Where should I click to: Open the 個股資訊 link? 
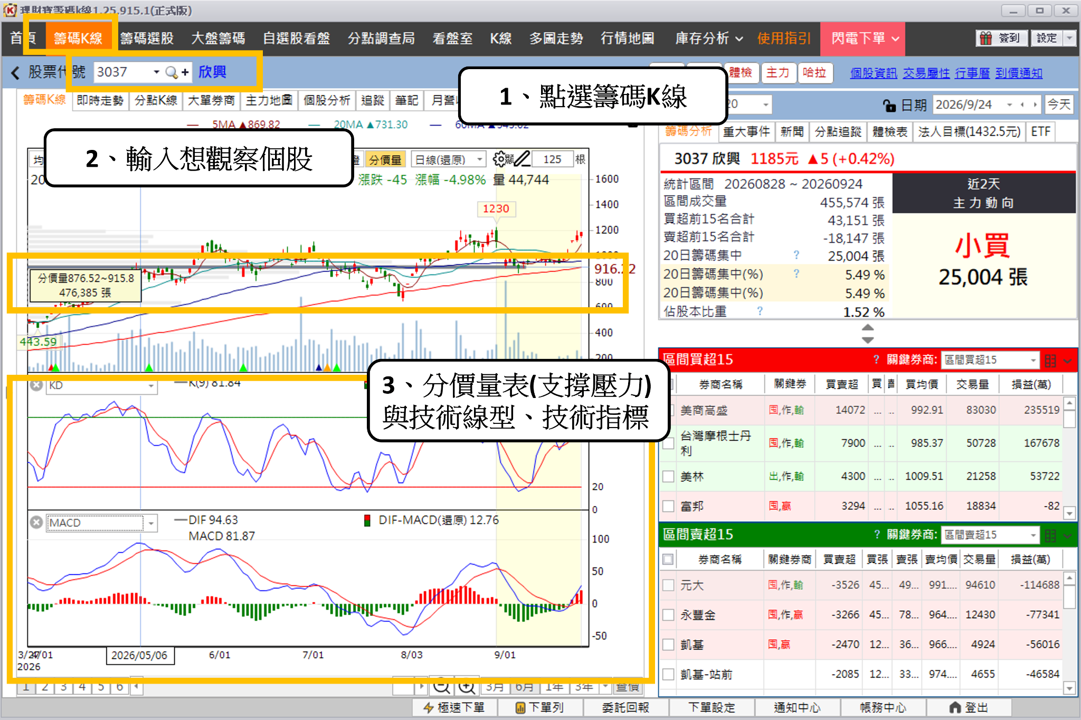pyautogui.click(x=873, y=73)
